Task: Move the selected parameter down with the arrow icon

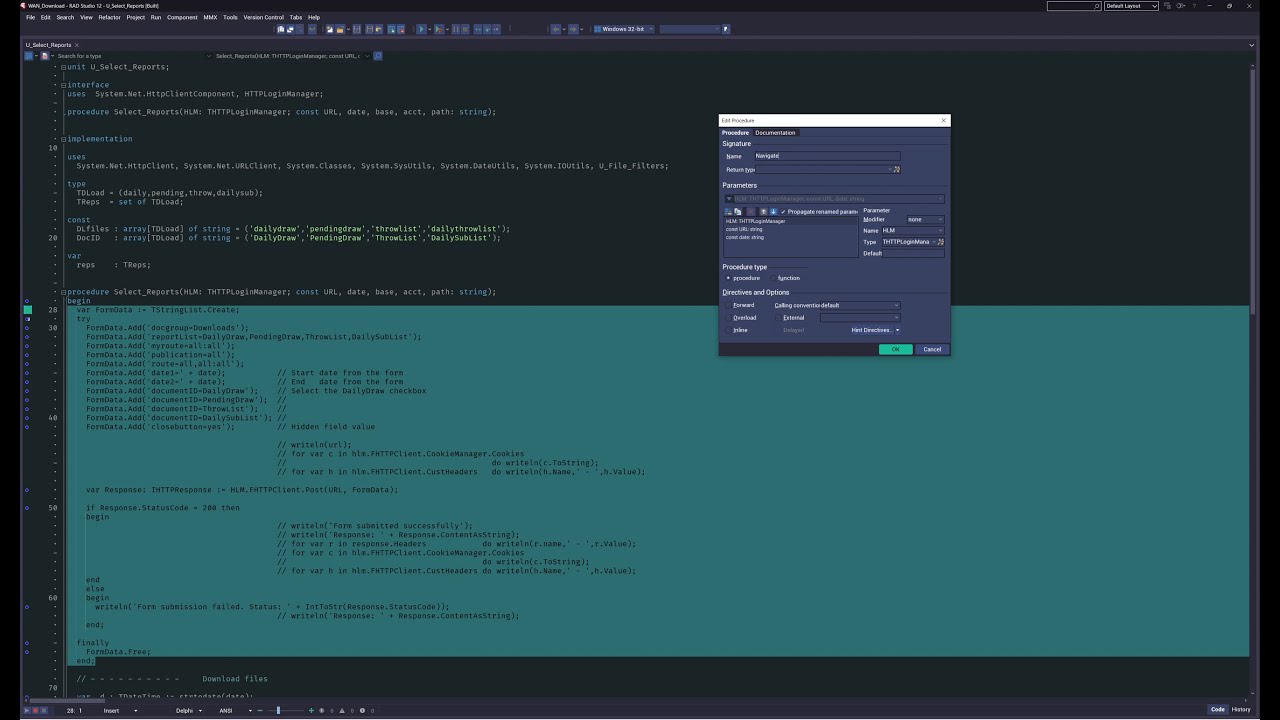Action: [773, 212]
